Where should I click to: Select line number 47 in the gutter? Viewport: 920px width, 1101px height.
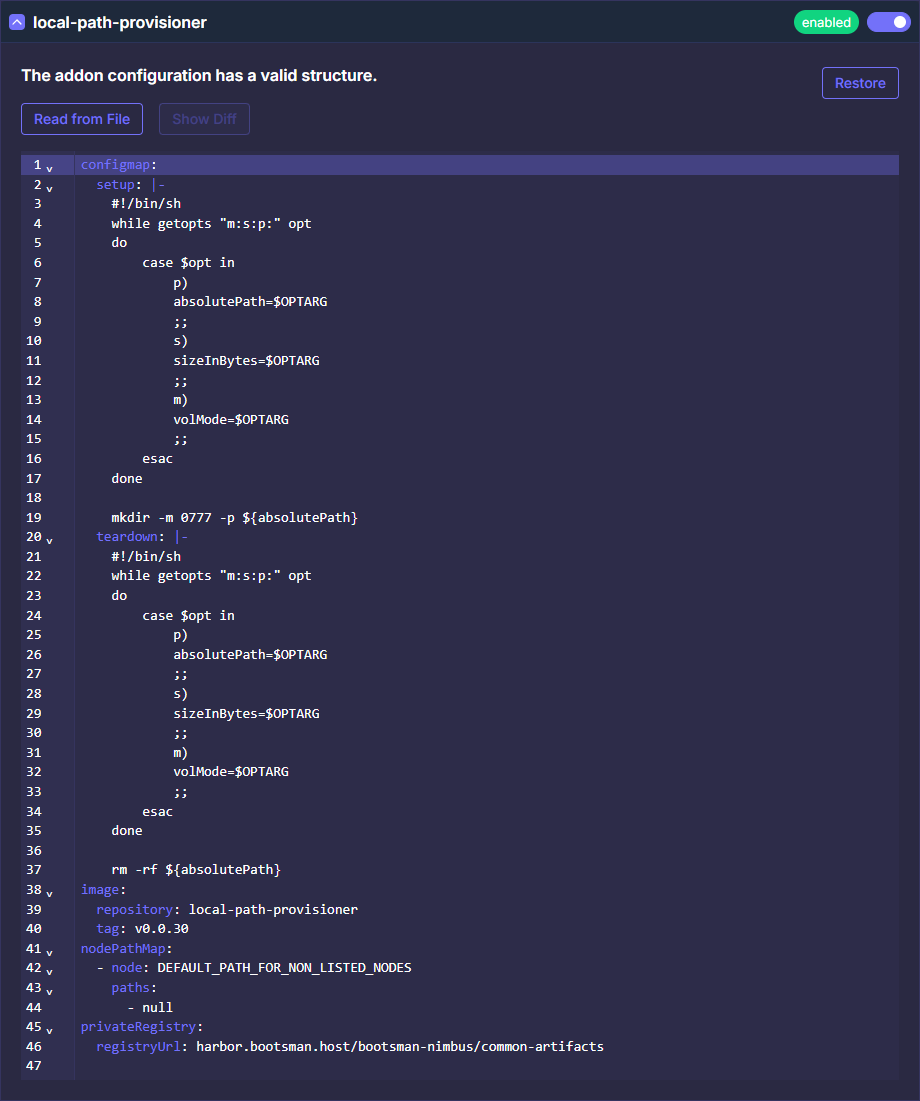[34, 1066]
